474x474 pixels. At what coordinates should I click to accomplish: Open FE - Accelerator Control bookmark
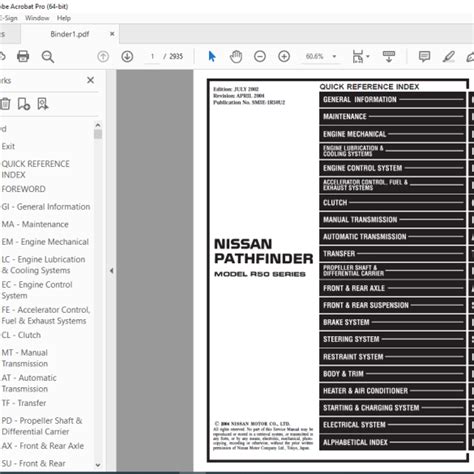pyautogui.click(x=46, y=315)
